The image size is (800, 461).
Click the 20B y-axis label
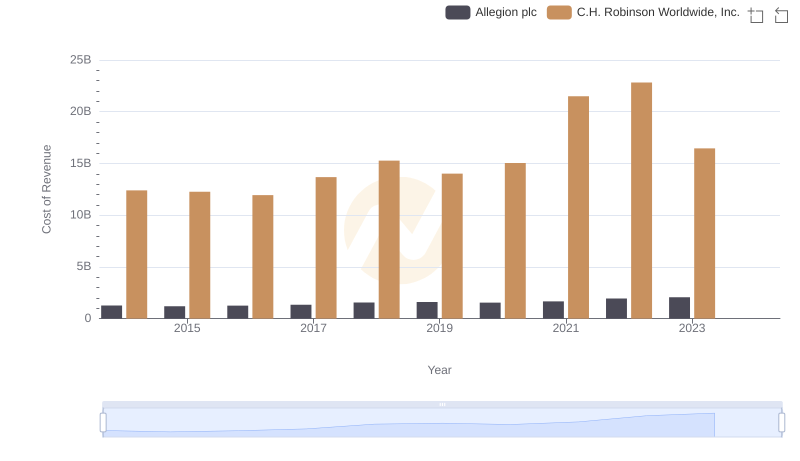81,111
